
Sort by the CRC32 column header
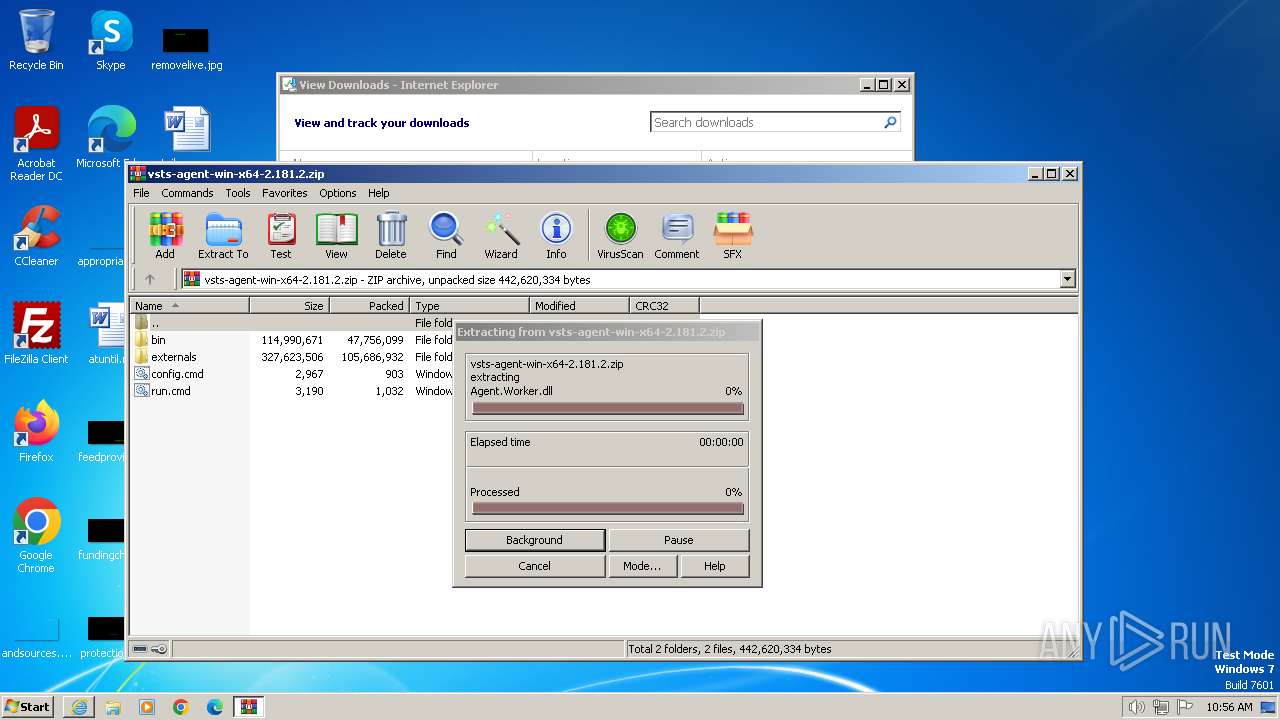[665, 306]
